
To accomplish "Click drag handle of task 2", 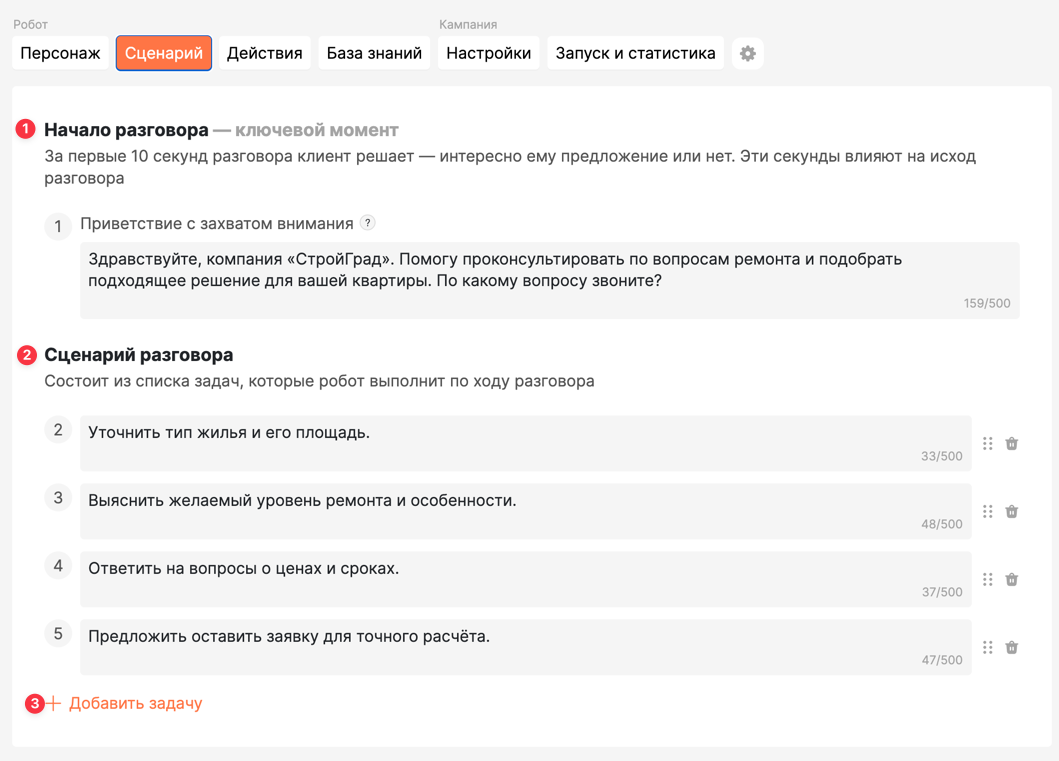I will click(x=987, y=444).
